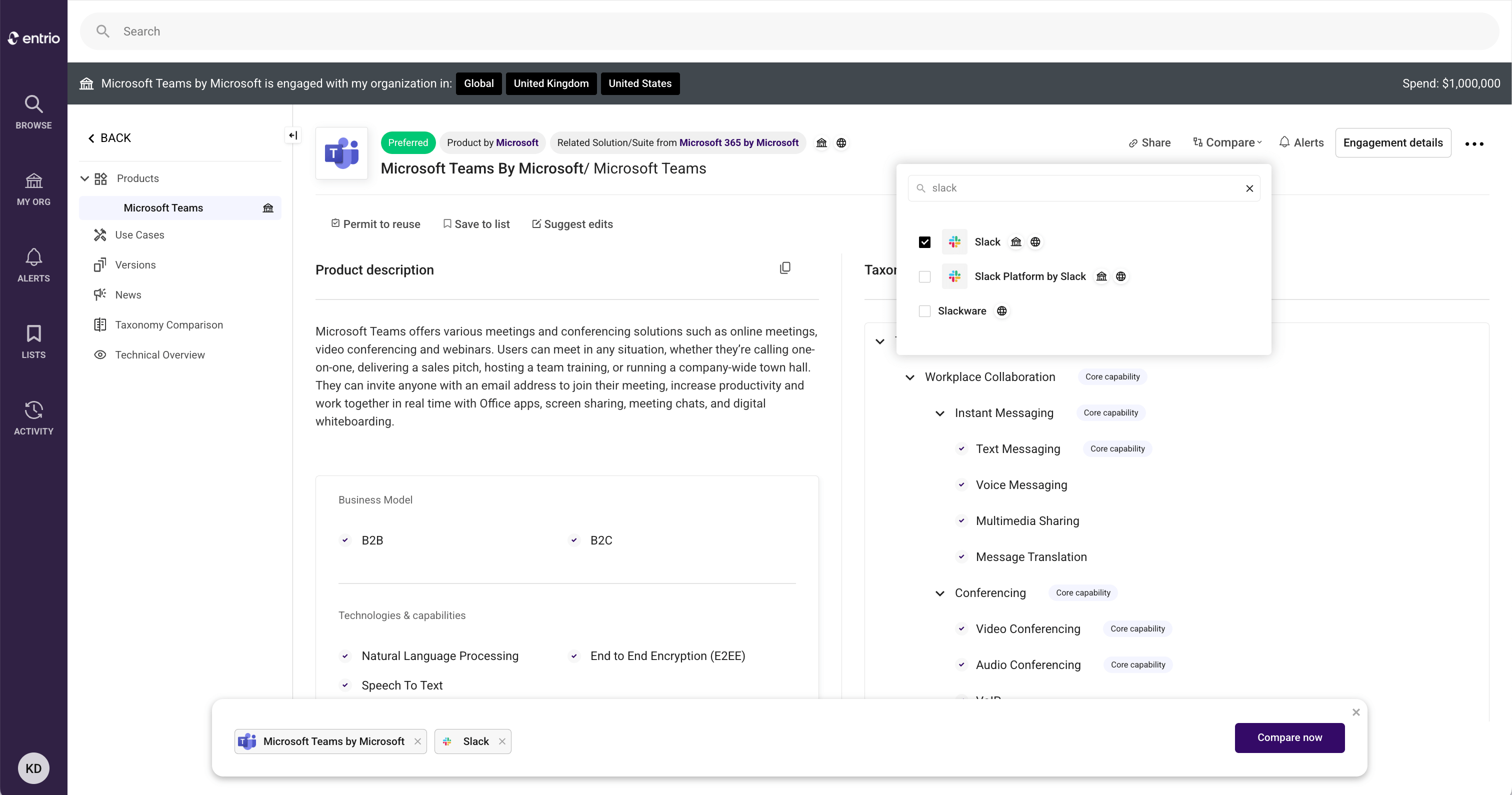Image resolution: width=1512 pixels, height=795 pixels.
Task: Open the Browse section in sidebar
Action: click(33, 111)
